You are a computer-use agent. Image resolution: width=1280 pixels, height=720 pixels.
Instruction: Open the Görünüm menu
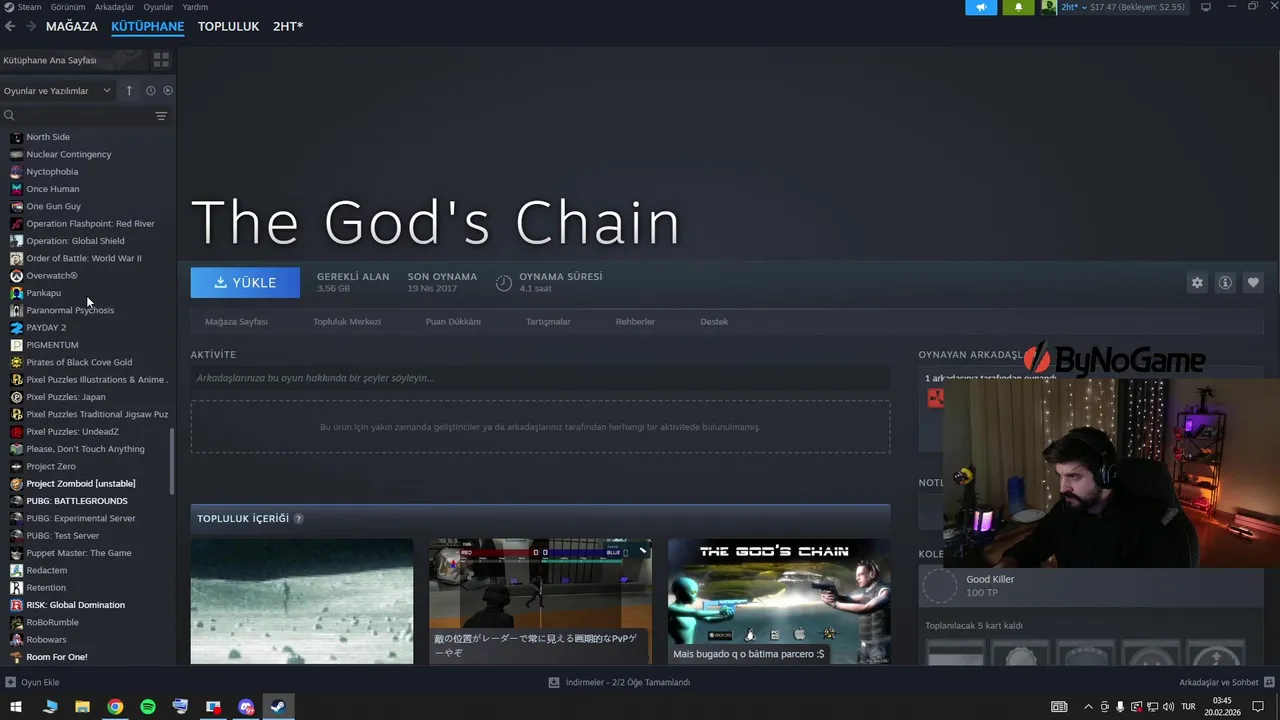click(x=68, y=7)
